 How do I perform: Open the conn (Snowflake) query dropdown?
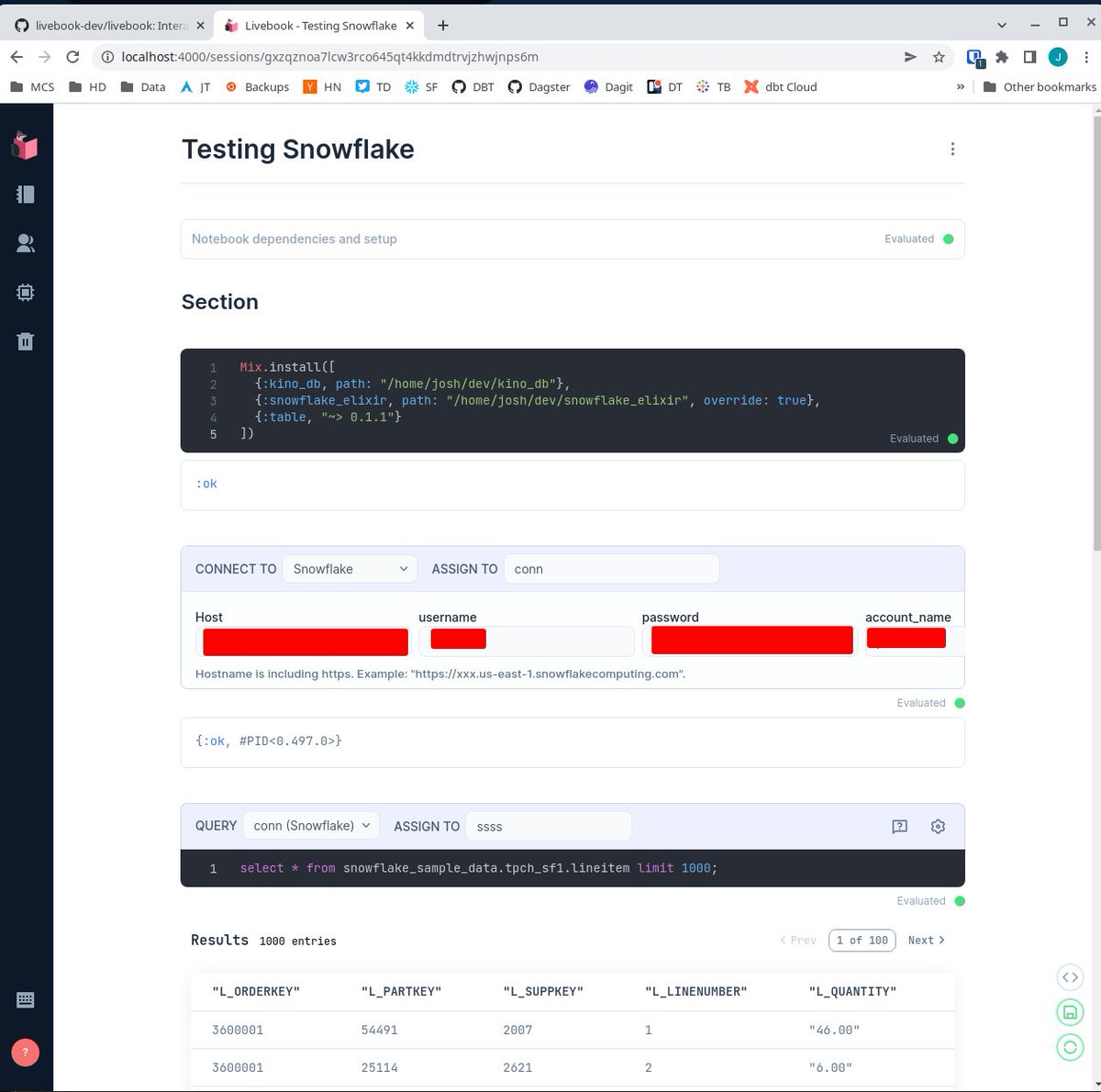point(310,825)
